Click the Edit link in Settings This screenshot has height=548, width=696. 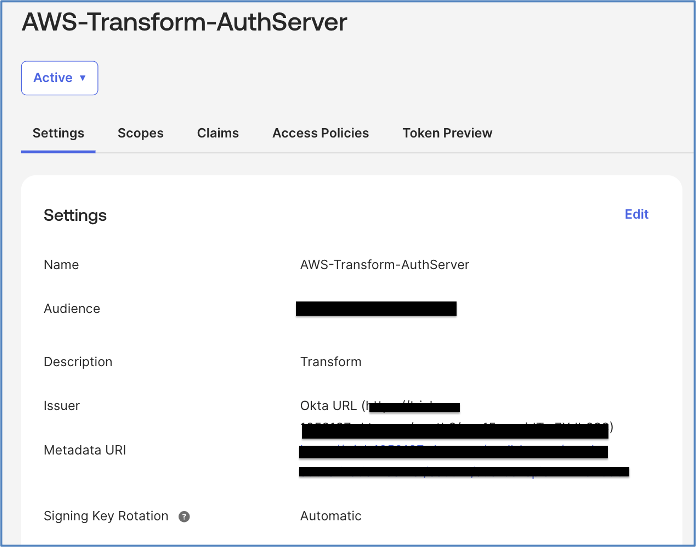tap(636, 214)
